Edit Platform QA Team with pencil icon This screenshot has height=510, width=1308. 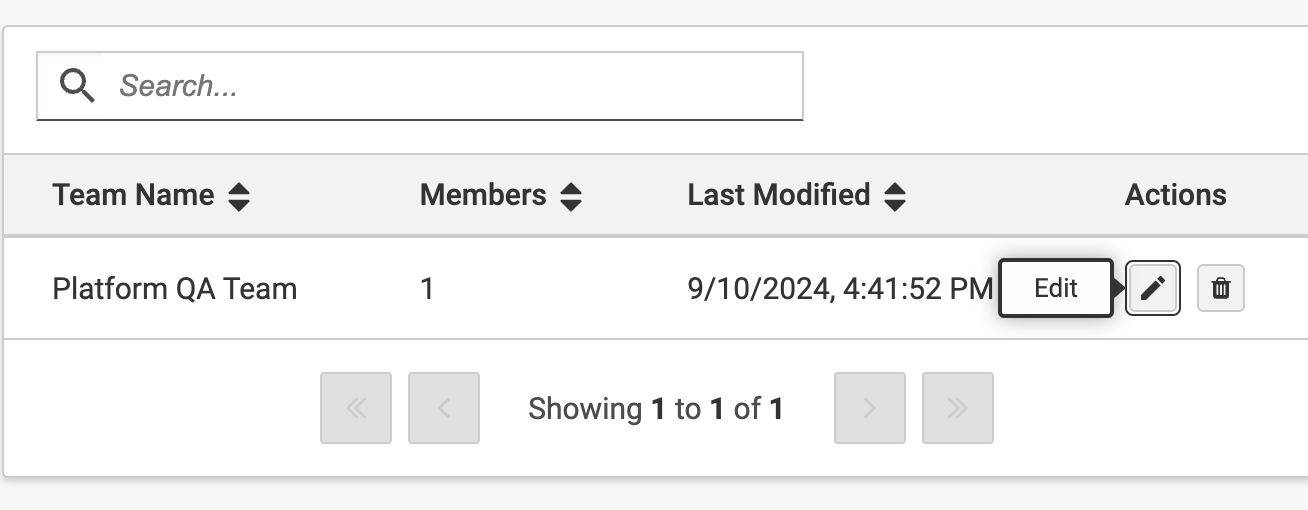(x=1153, y=289)
